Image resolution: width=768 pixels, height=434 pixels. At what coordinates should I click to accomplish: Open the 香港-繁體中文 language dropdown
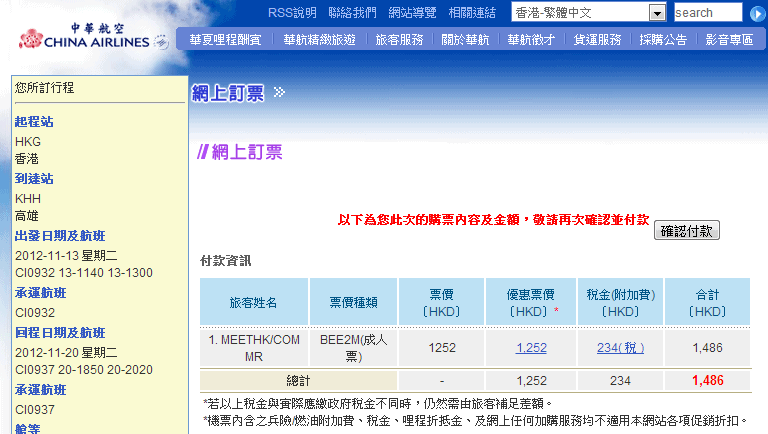pyautogui.click(x=657, y=13)
